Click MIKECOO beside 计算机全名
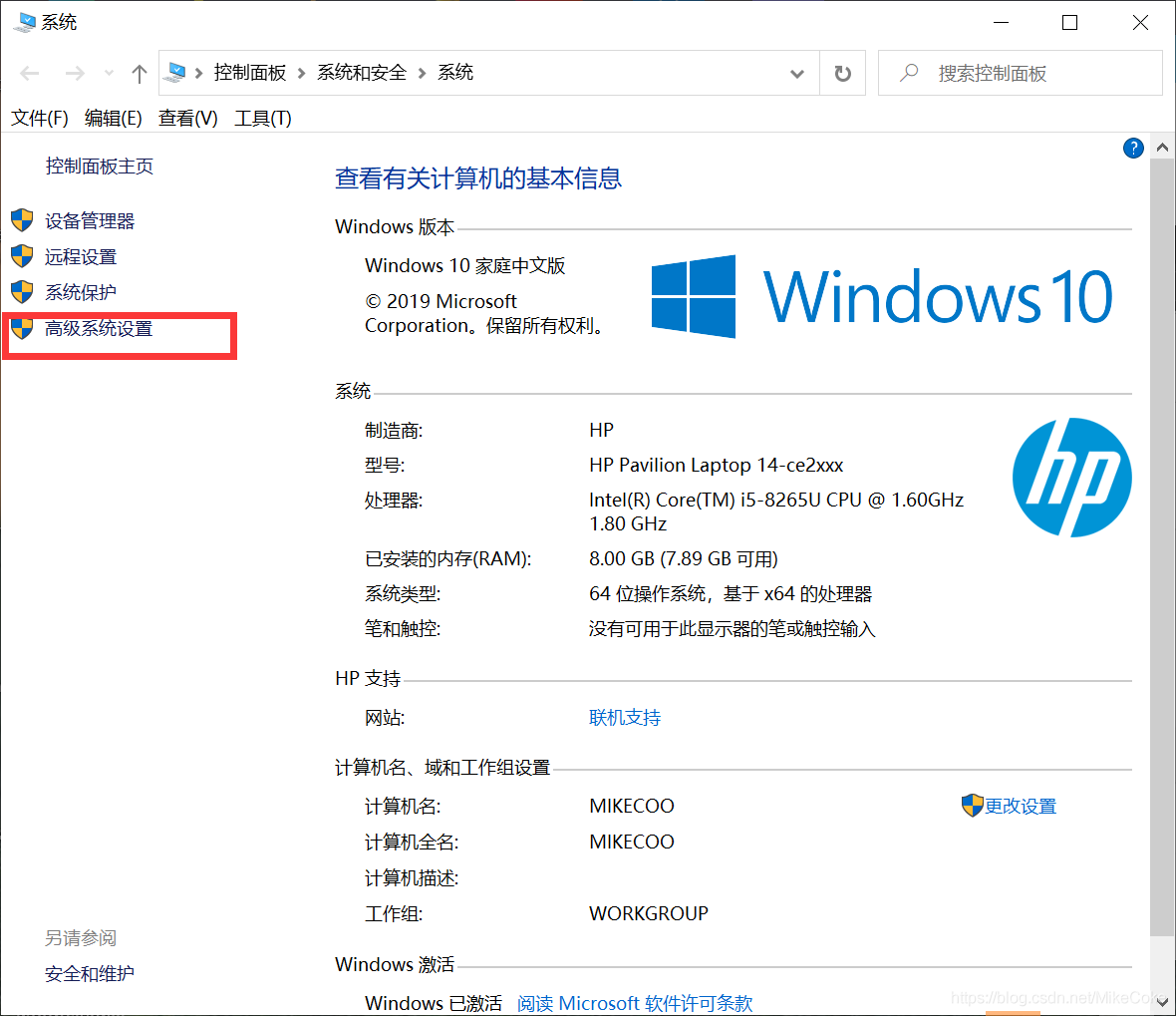1176x1016 pixels. point(632,842)
